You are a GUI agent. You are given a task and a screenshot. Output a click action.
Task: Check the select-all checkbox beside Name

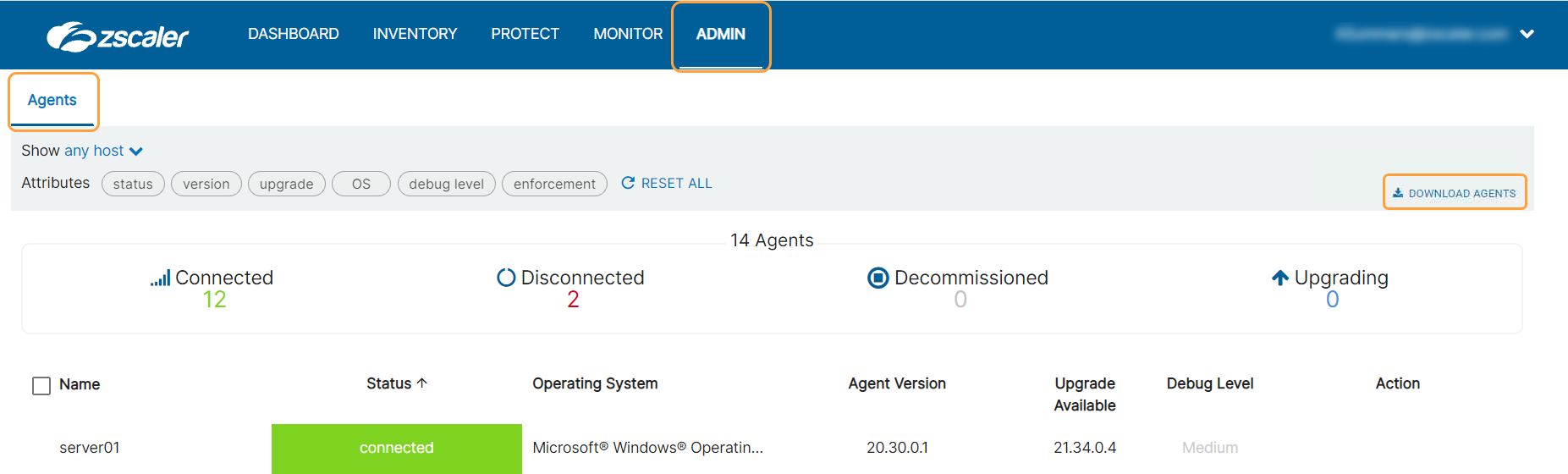(x=41, y=386)
